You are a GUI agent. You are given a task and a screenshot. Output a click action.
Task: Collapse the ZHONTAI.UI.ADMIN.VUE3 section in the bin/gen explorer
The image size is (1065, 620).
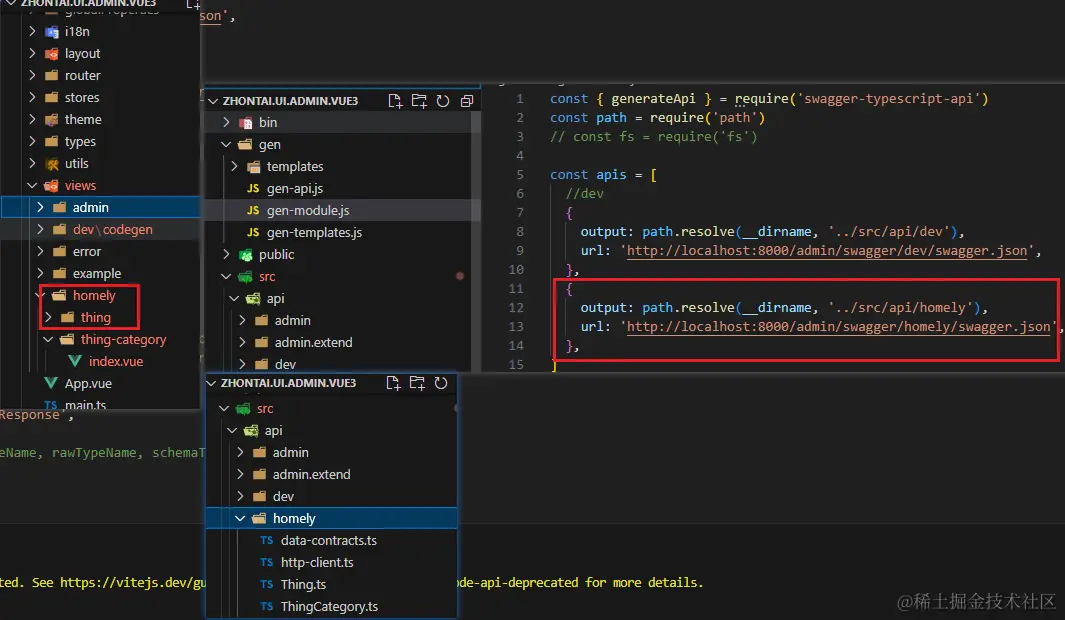click(x=213, y=101)
